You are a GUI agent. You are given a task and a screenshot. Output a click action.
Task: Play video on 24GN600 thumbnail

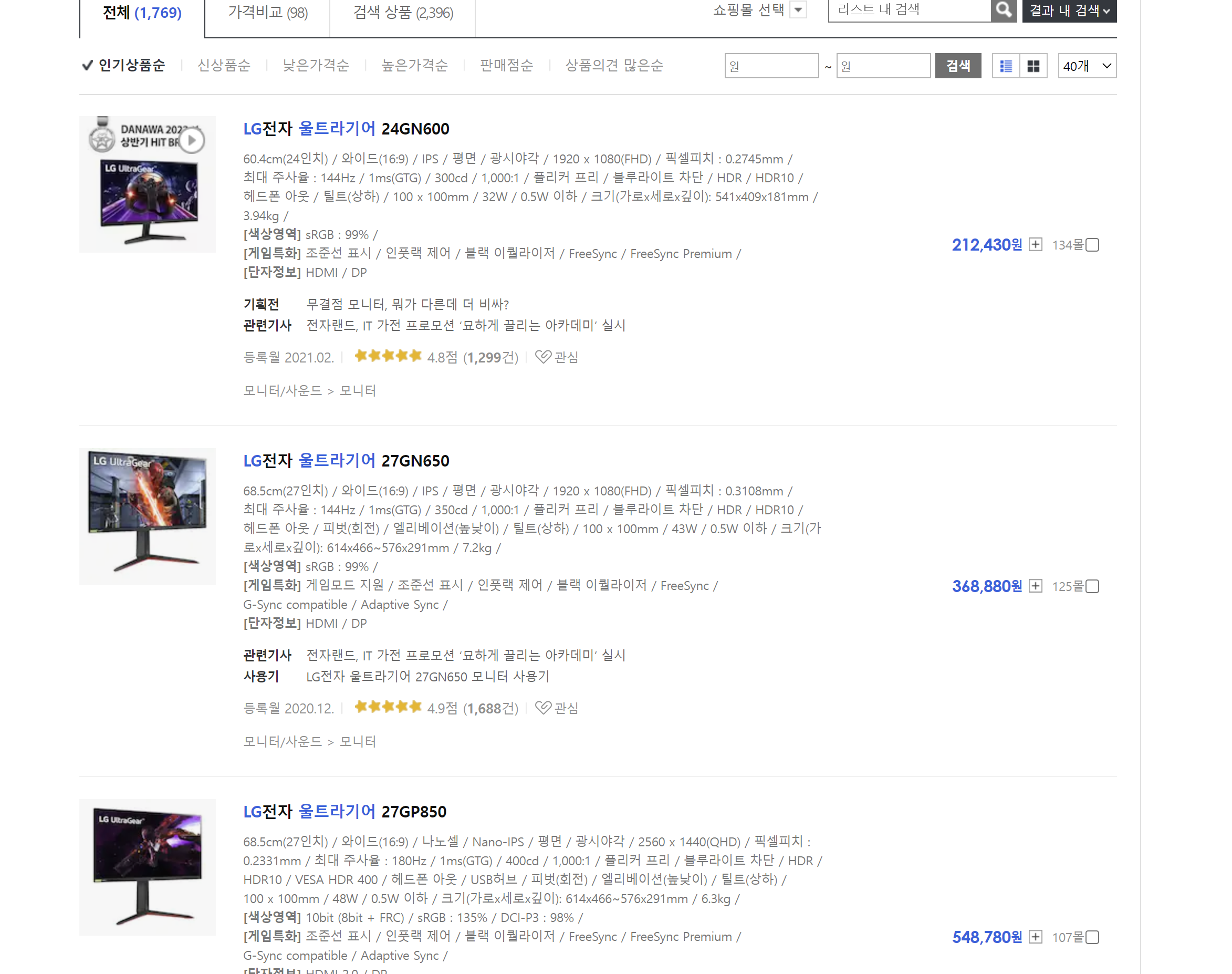tap(192, 140)
